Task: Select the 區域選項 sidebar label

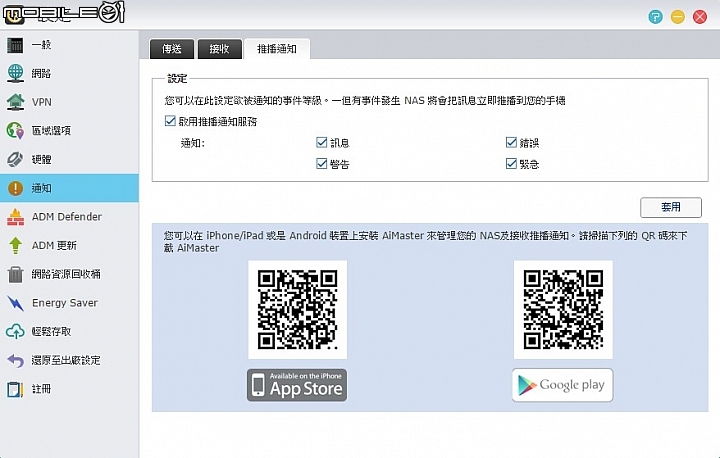Action: [x=51, y=131]
